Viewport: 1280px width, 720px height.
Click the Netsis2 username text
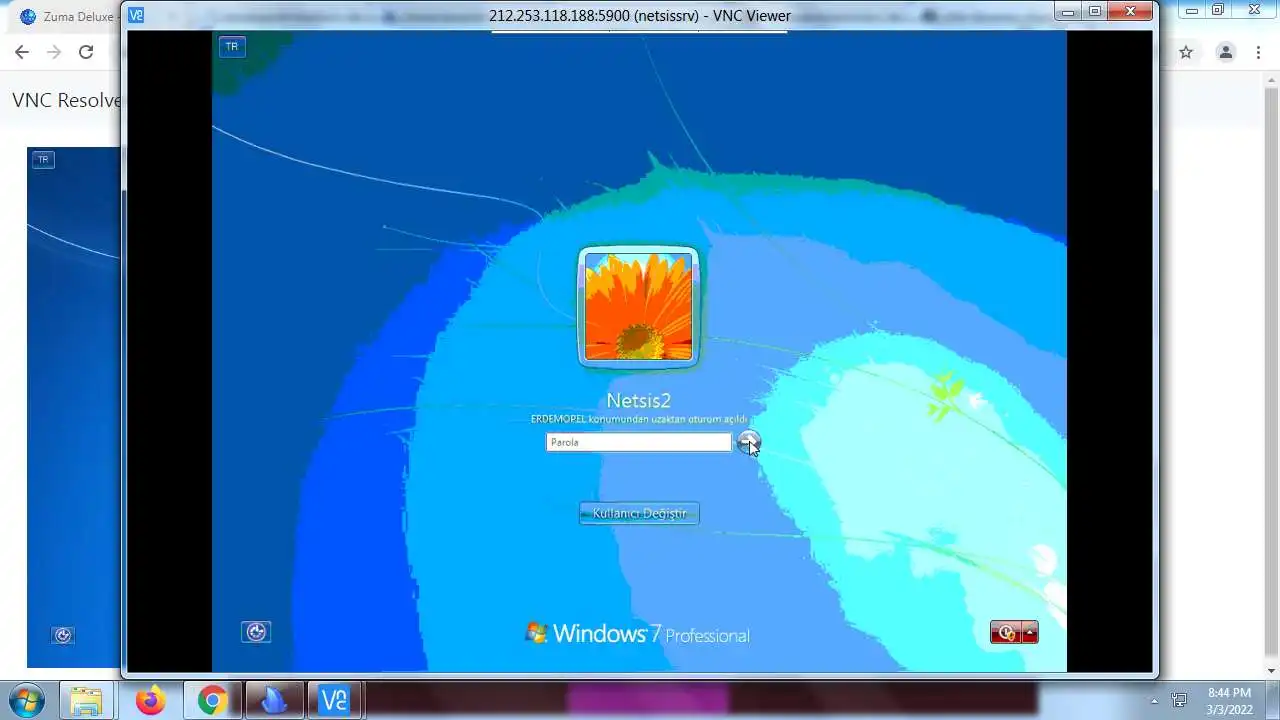(x=638, y=401)
